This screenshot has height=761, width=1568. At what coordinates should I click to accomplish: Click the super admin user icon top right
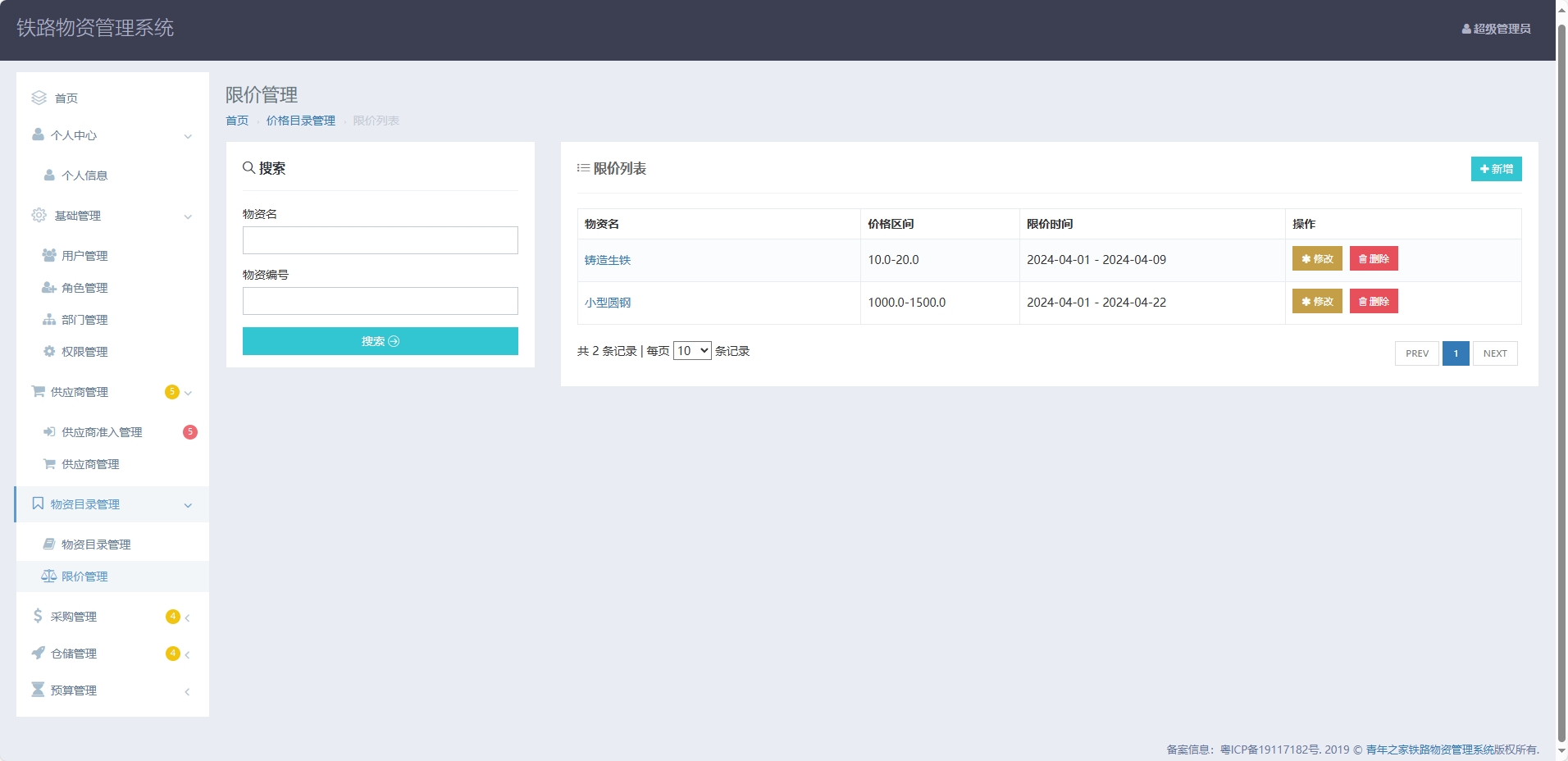[1465, 28]
